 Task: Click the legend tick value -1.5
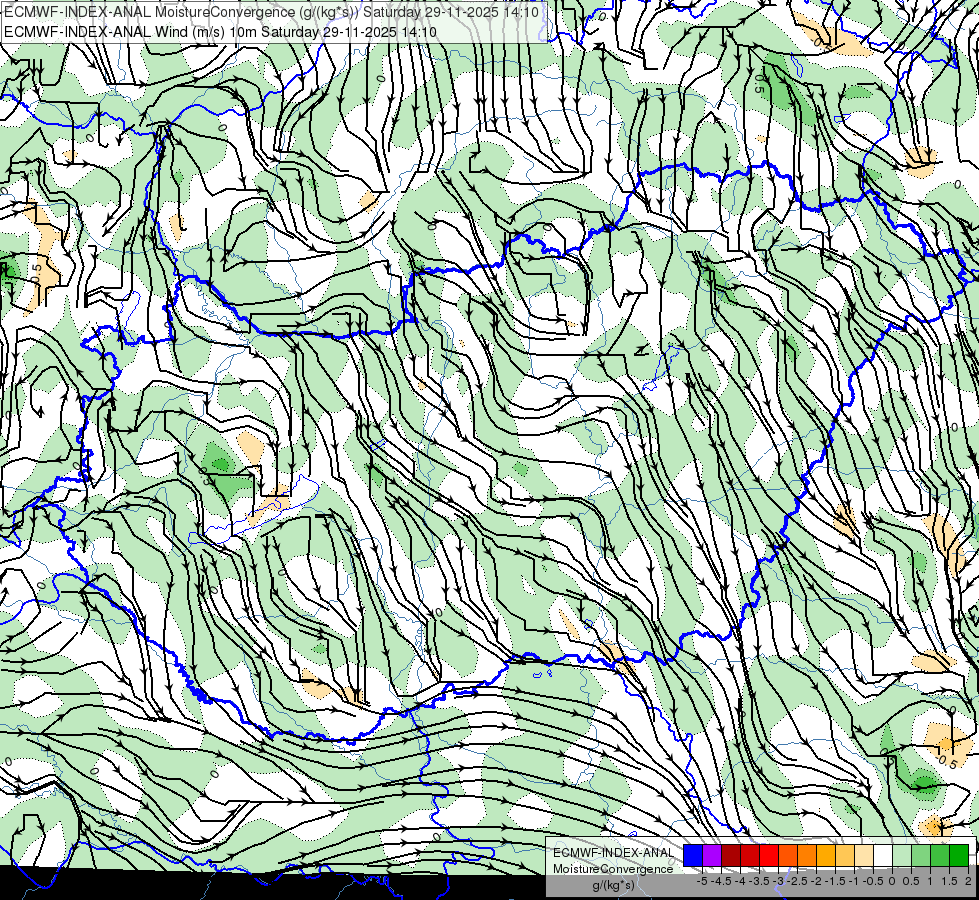tap(835, 881)
